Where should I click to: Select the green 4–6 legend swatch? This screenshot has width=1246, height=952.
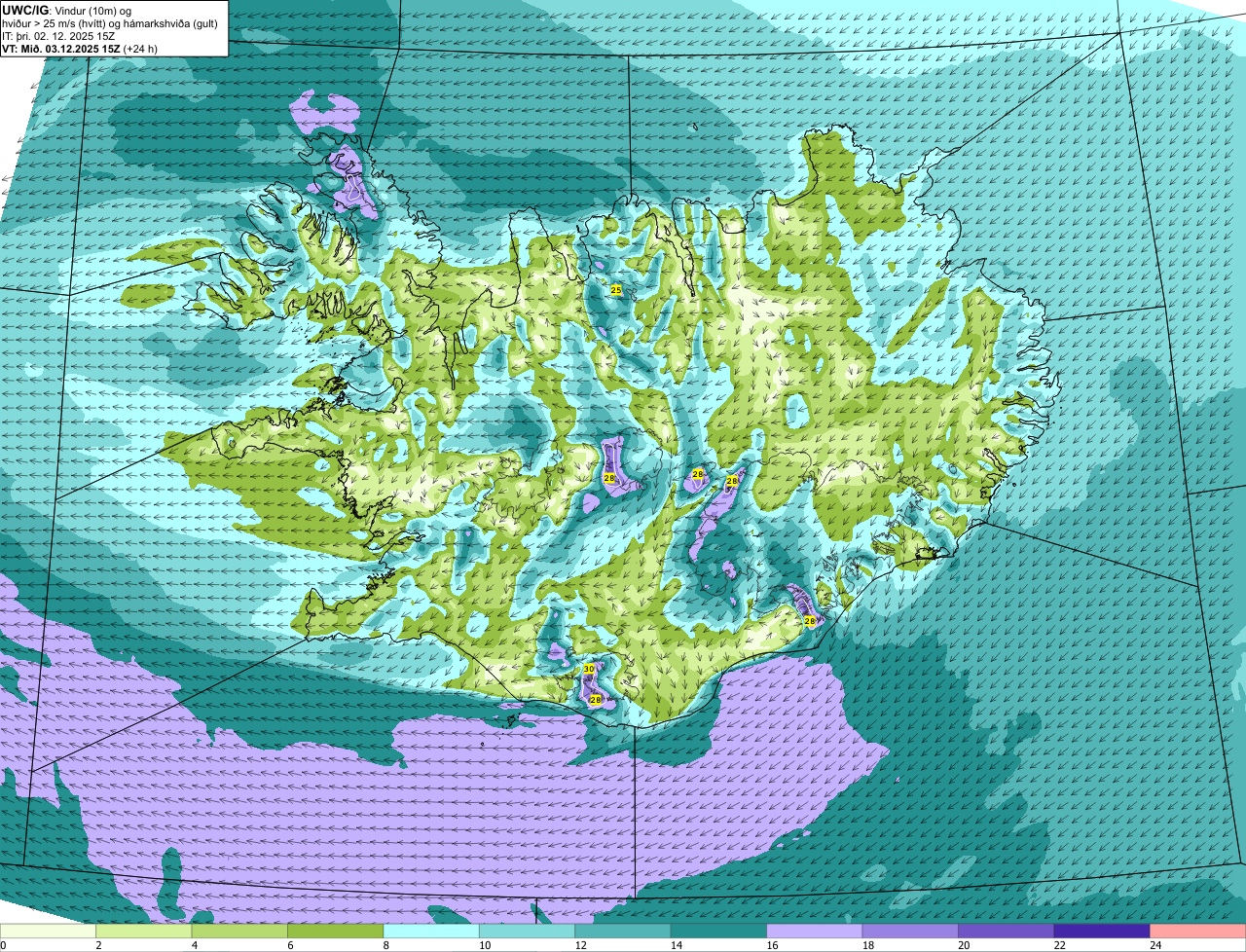tap(239, 932)
